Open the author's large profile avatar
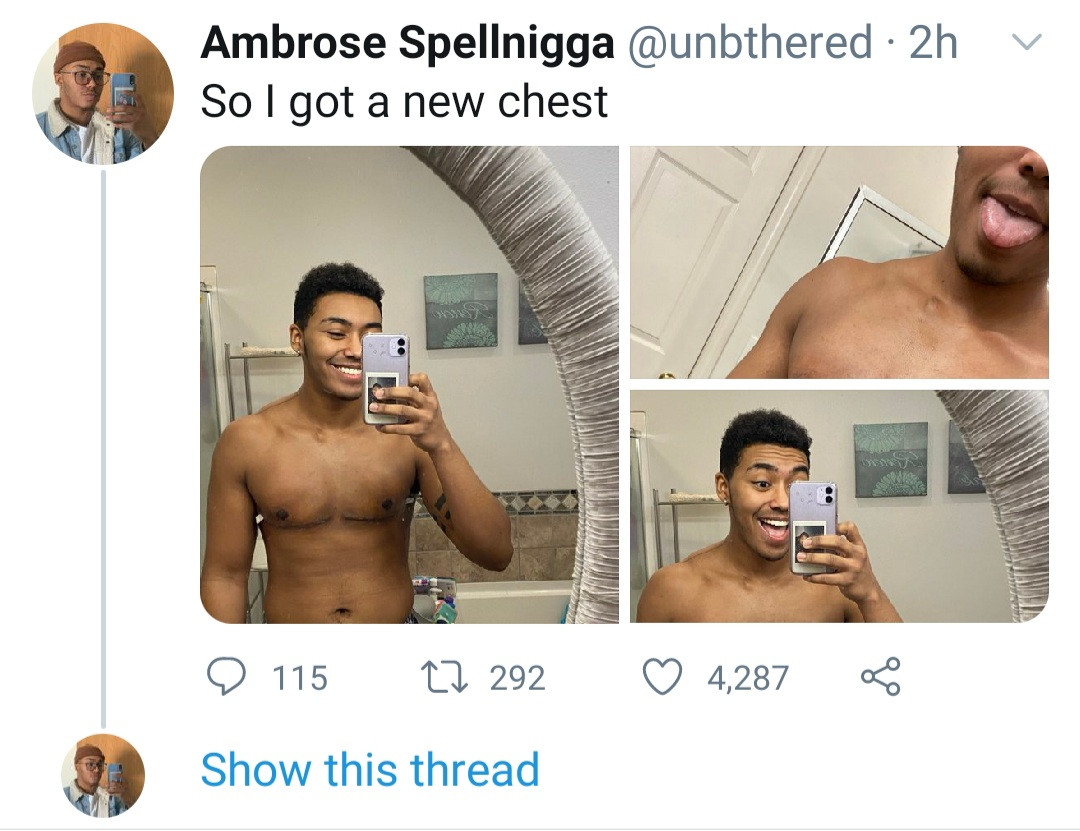This screenshot has width=1080, height=831. point(103,94)
